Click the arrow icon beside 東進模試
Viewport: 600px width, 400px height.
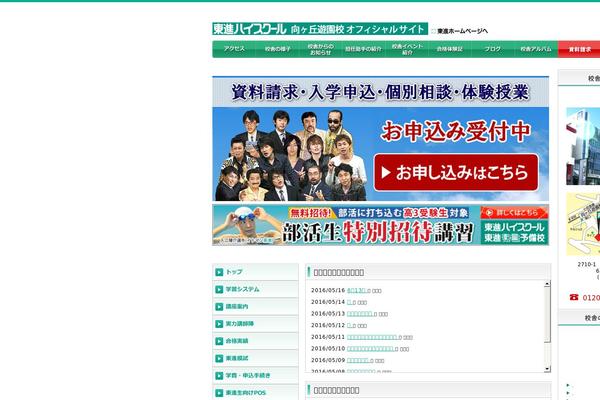tap(219, 358)
